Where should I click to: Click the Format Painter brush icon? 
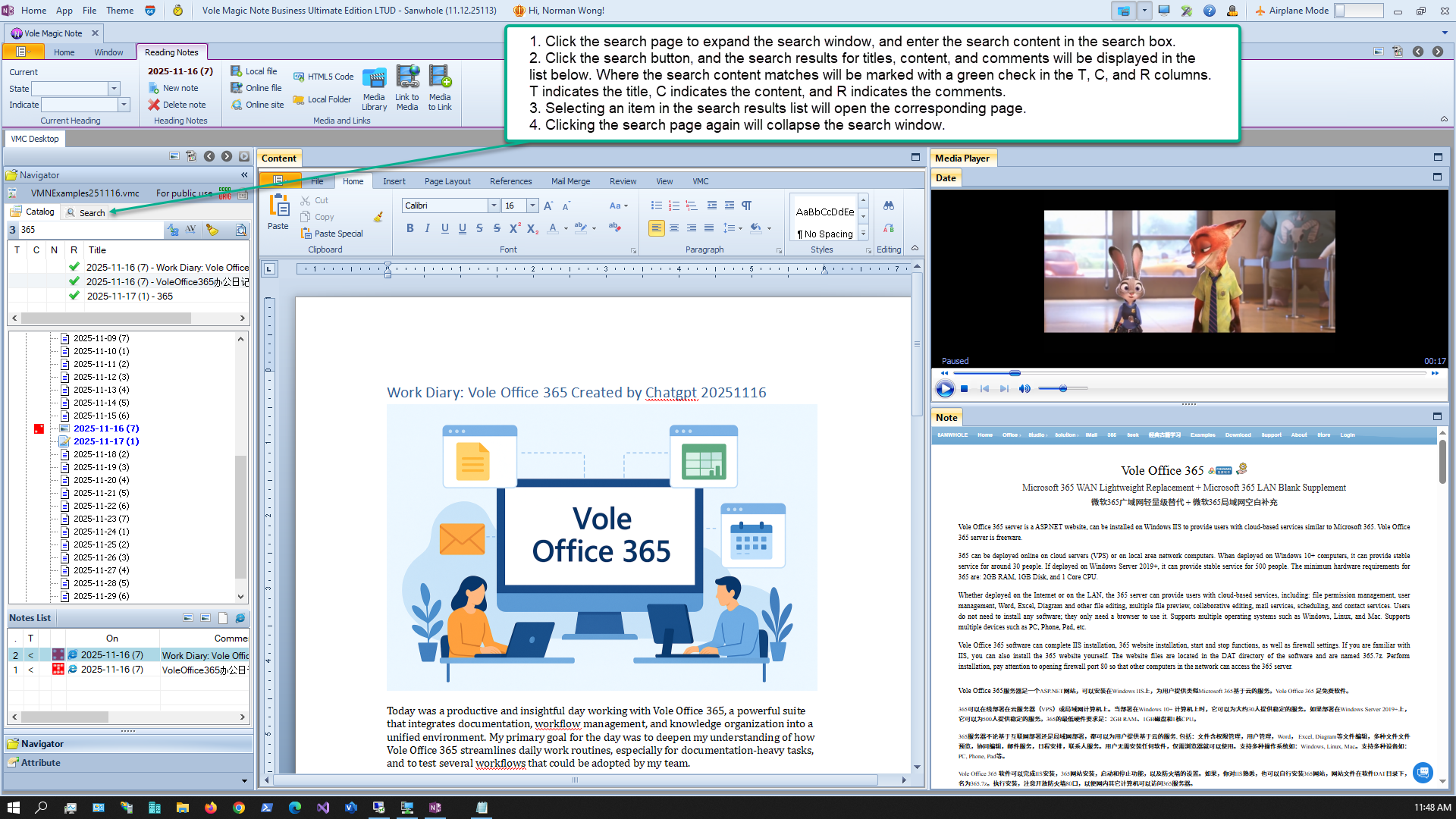coord(378,217)
